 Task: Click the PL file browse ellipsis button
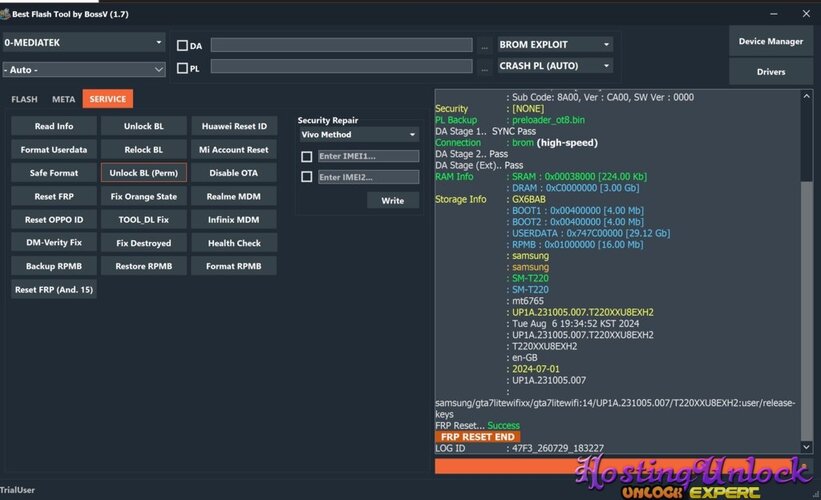(484, 67)
